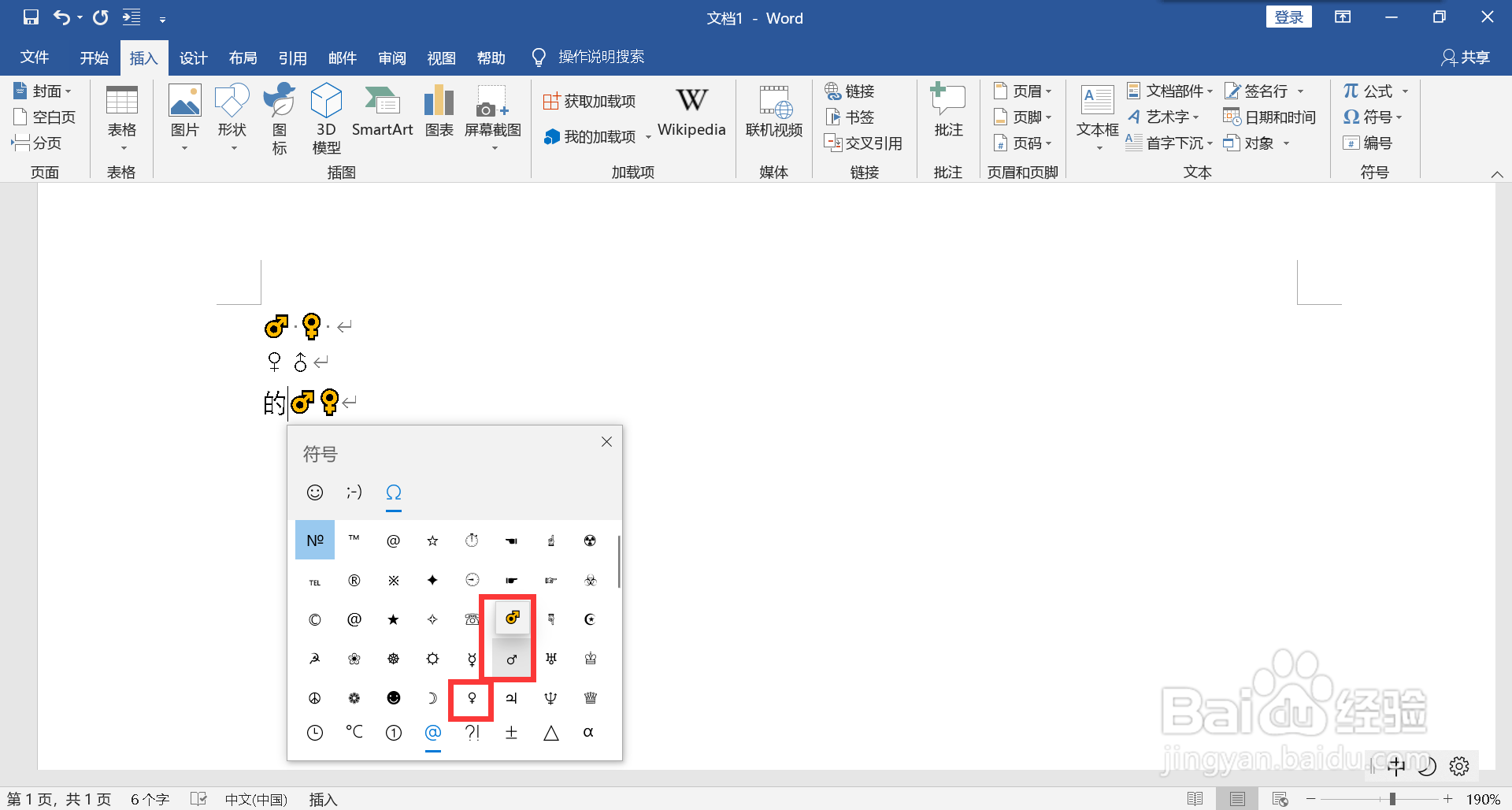Insert 联机视频 online video
This screenshot has height=810, width=1512.
click(774, 110)
